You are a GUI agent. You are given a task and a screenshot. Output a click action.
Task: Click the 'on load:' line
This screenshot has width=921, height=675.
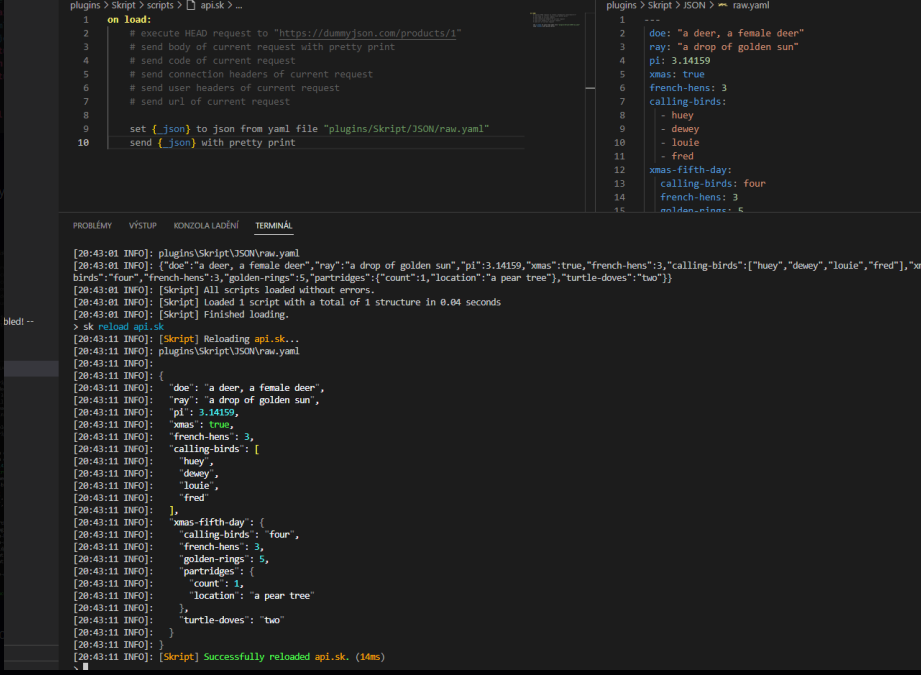pyautogui.click(x=129, y=20)
